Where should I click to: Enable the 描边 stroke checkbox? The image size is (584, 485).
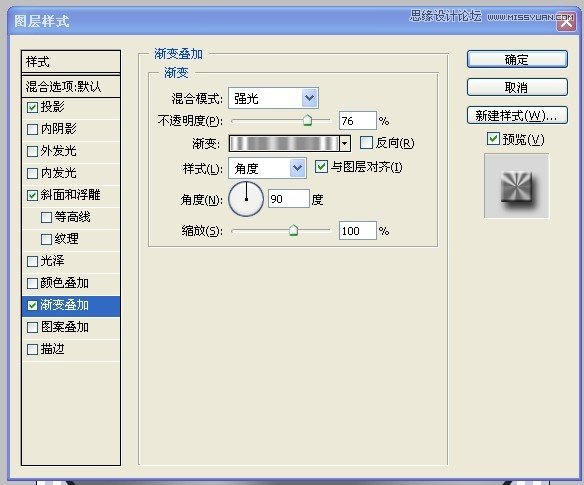32,350
